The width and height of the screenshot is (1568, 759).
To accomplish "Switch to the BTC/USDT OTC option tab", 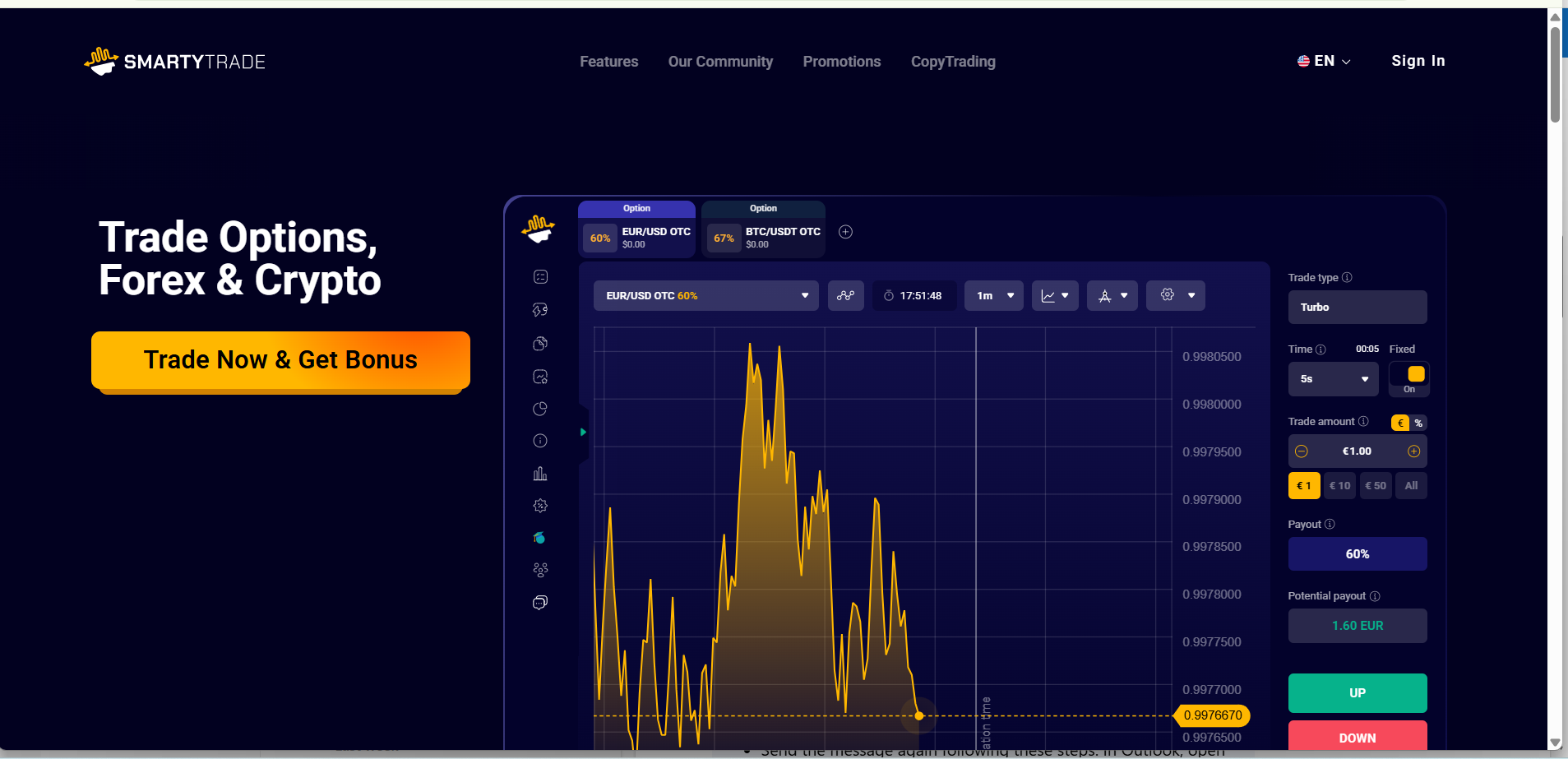I will point(763,229).
